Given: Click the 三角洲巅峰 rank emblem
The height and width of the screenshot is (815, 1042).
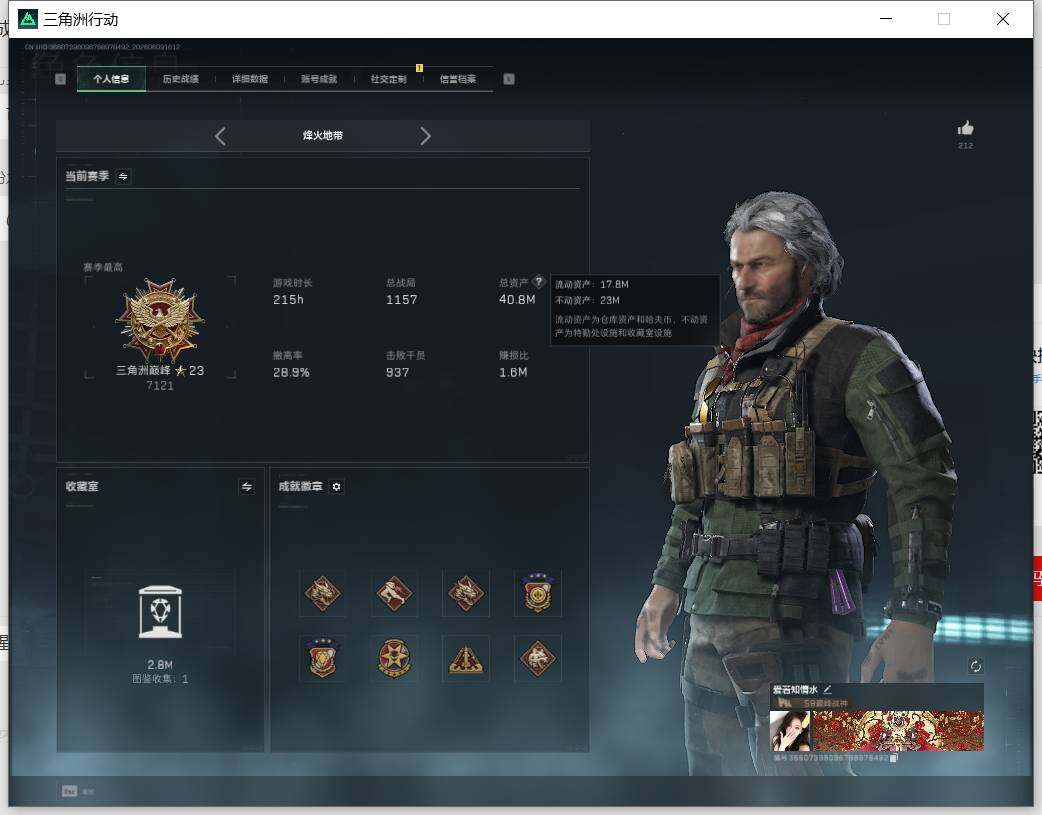Looking at the screenshot, I should [x=159, y=320].
